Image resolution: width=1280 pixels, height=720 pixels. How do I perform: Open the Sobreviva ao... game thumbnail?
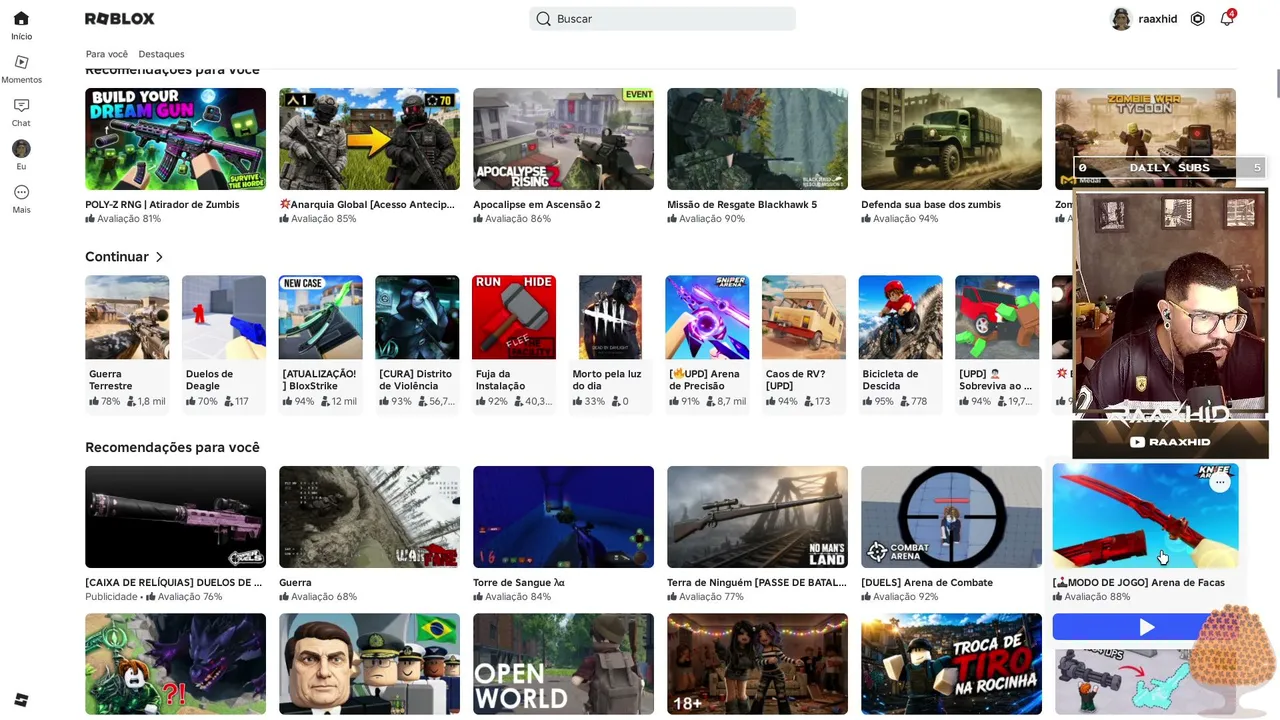click(x=997, y=317)
